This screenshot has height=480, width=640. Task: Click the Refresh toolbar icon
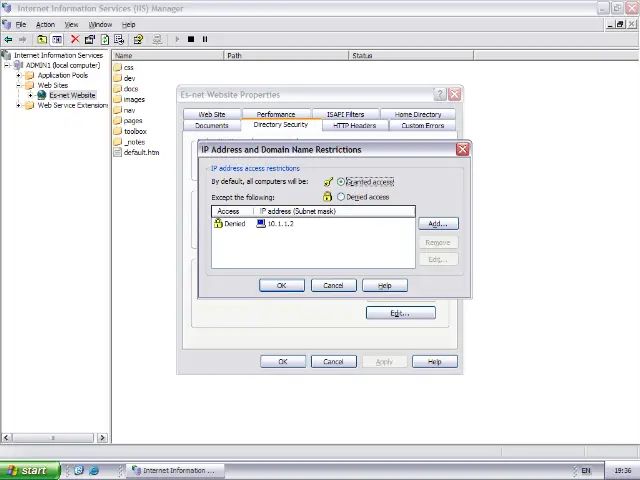(x=105, y=39)
